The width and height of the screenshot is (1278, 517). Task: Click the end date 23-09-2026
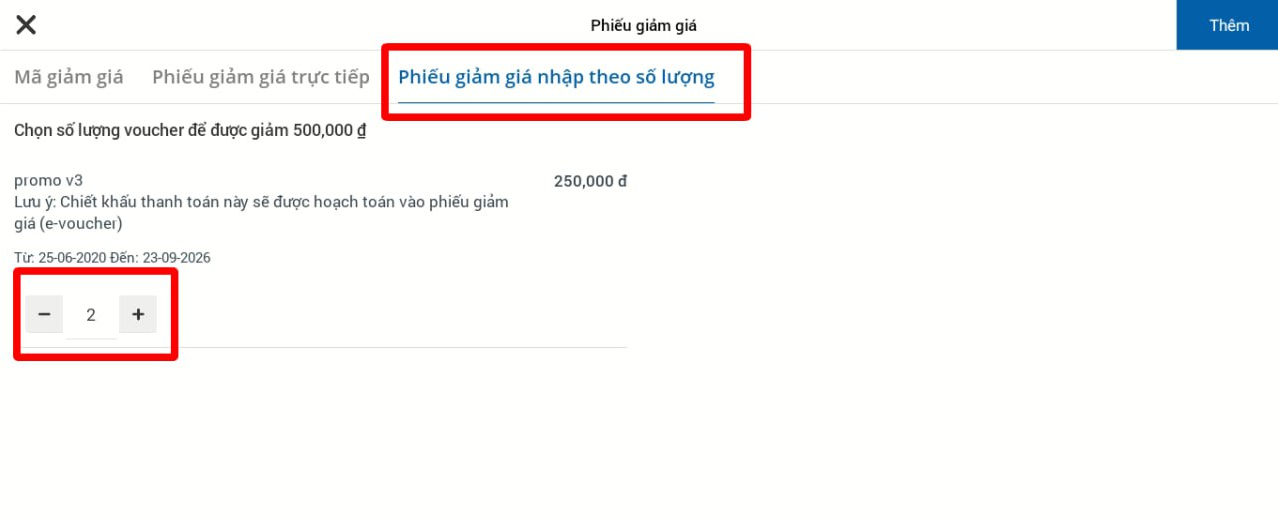click(176, 258)
